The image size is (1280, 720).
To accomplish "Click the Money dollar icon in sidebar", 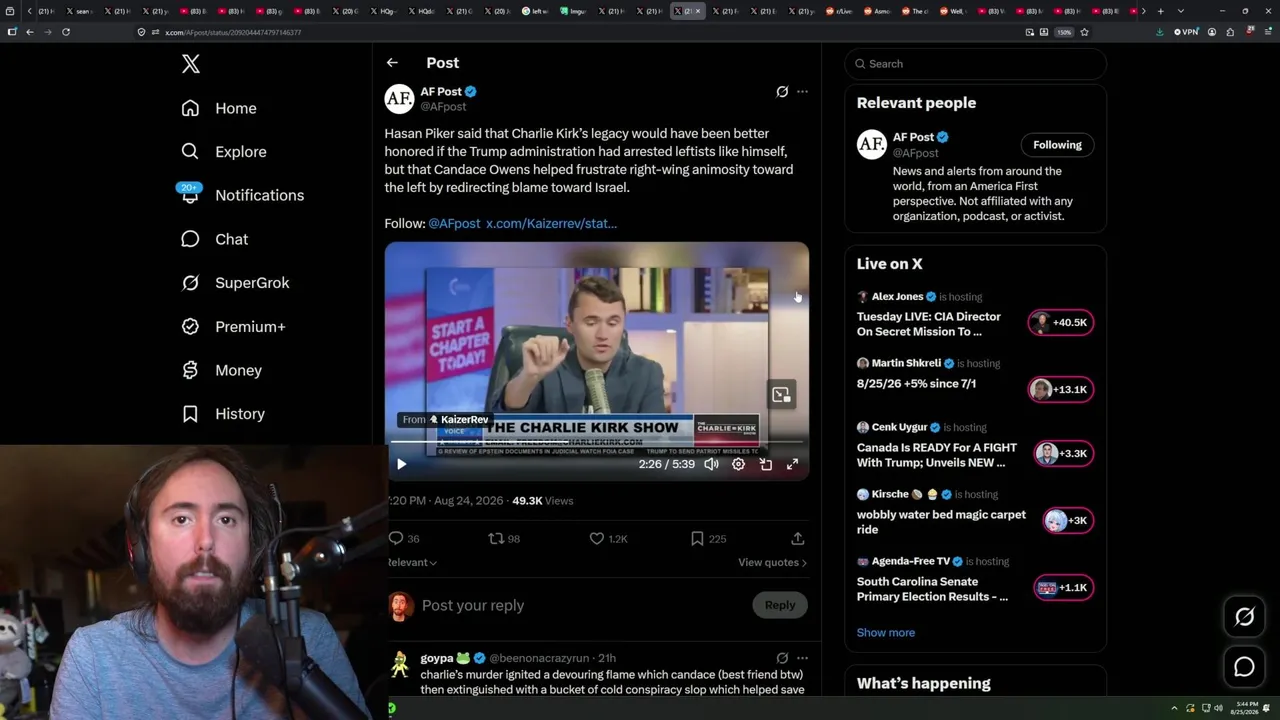I will coord(190,370).
